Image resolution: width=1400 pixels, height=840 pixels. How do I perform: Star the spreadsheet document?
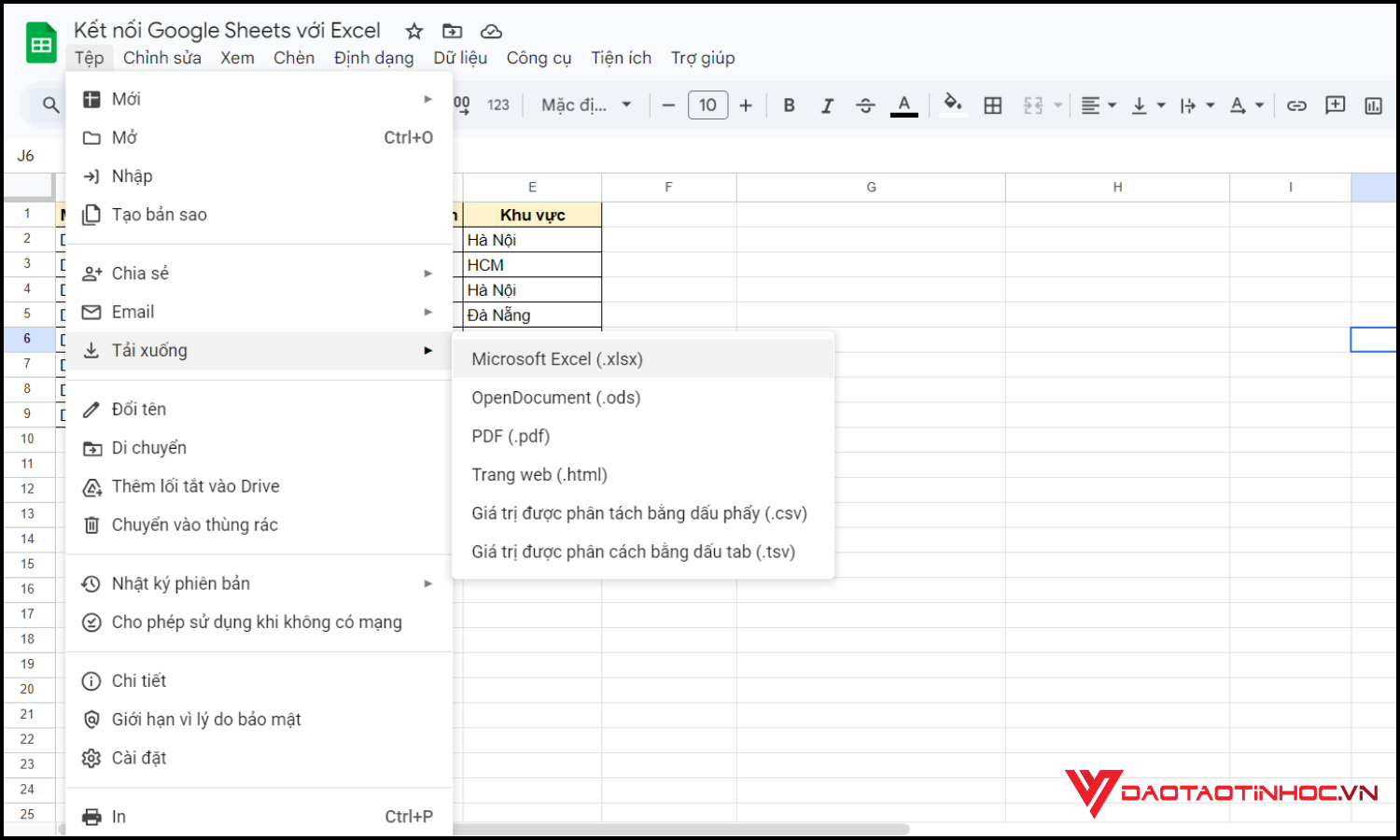(413, 31)
